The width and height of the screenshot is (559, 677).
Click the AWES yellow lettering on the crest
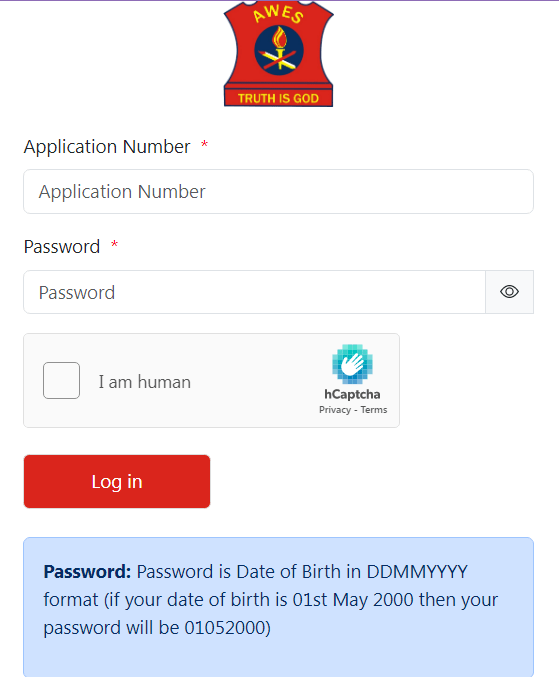pos(278,14)
